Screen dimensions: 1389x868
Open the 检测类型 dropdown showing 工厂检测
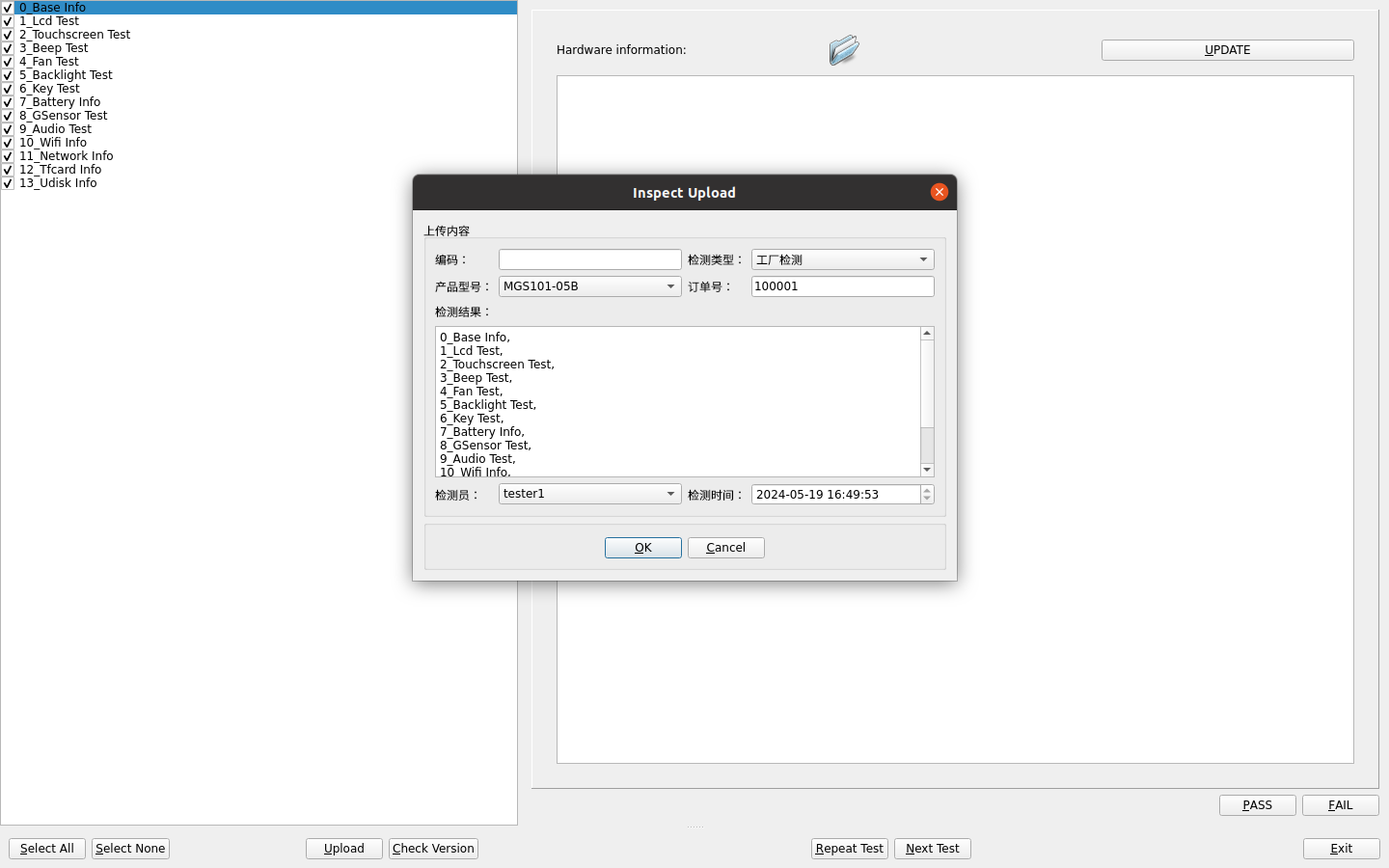click(843, 259)
